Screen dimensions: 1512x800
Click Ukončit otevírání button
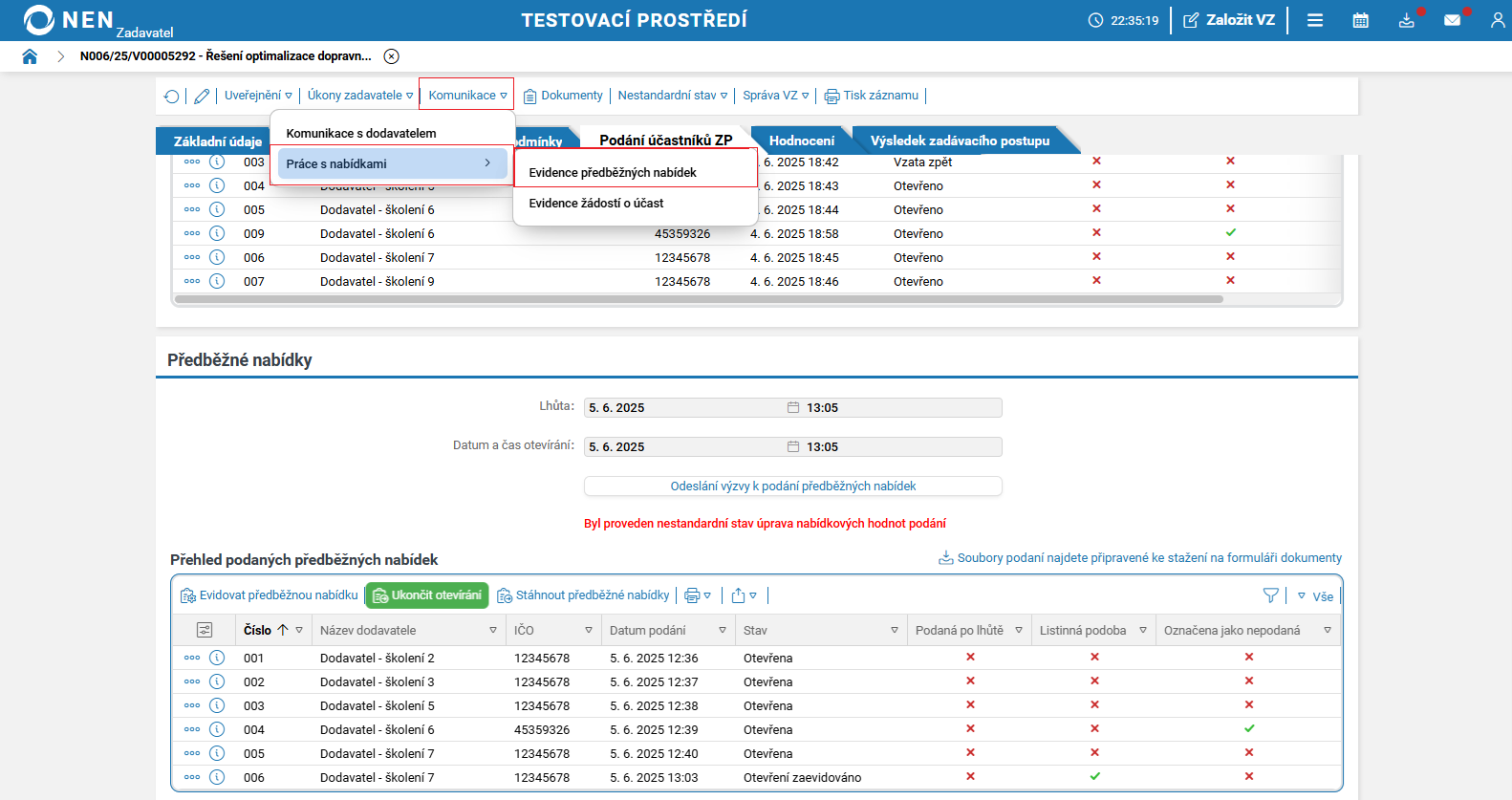click(427, 595)
